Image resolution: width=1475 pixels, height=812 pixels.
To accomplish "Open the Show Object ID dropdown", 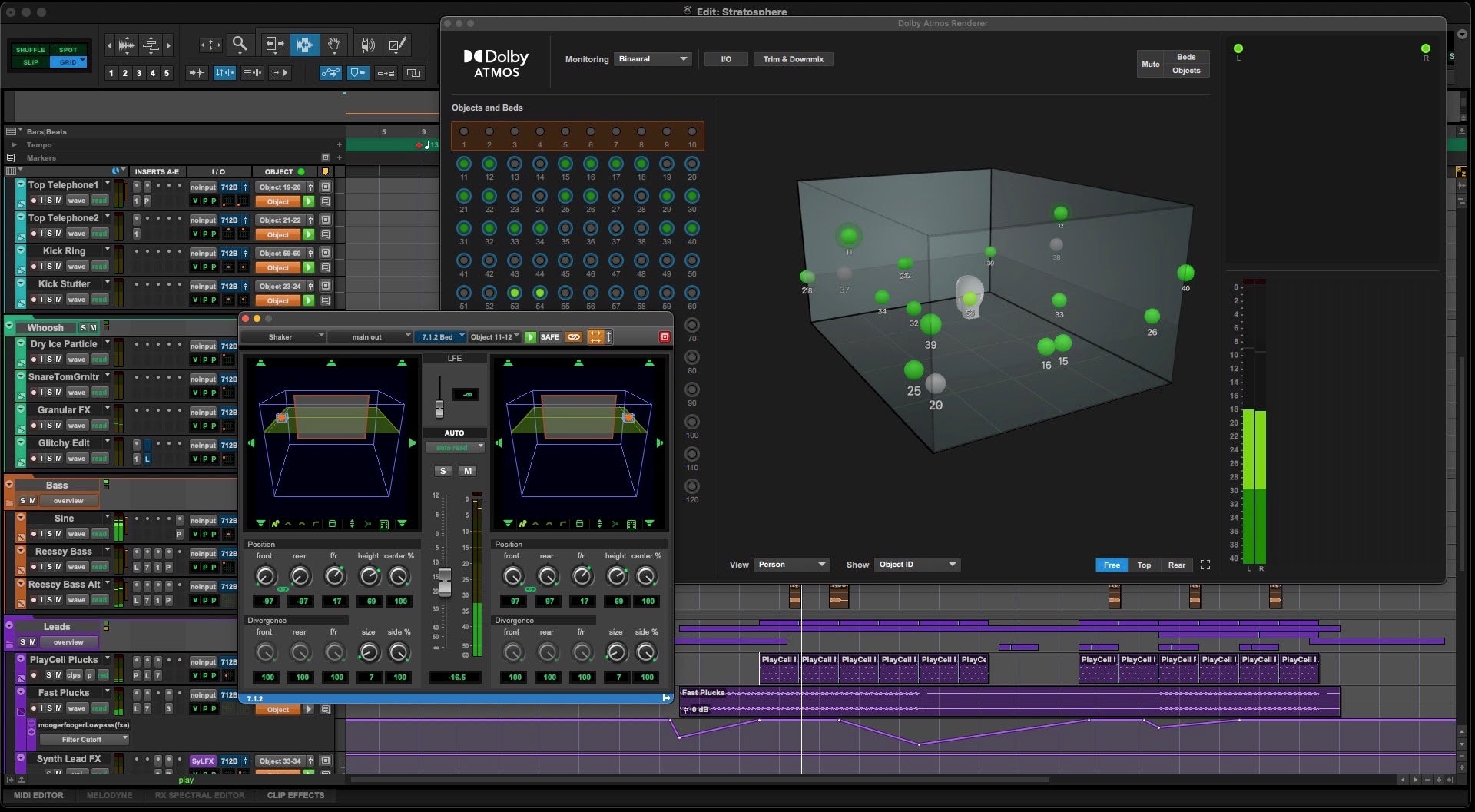I will click(916, 564).
